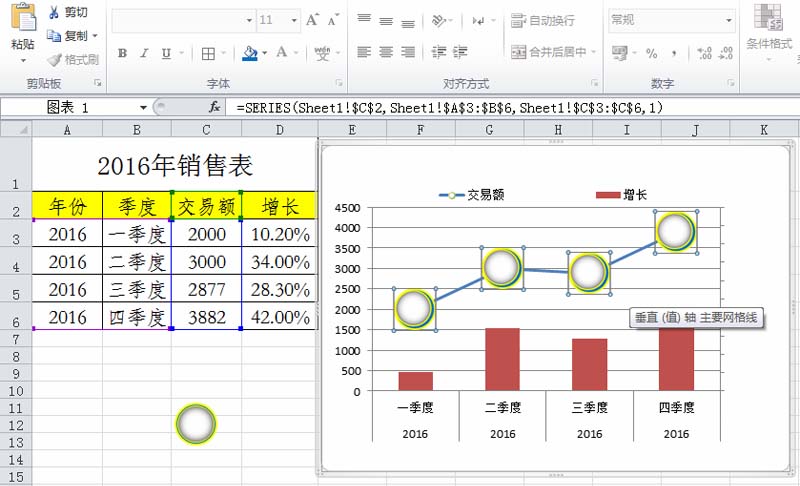
Task: Select the 交易额 header cell
Action: [206, 206]
